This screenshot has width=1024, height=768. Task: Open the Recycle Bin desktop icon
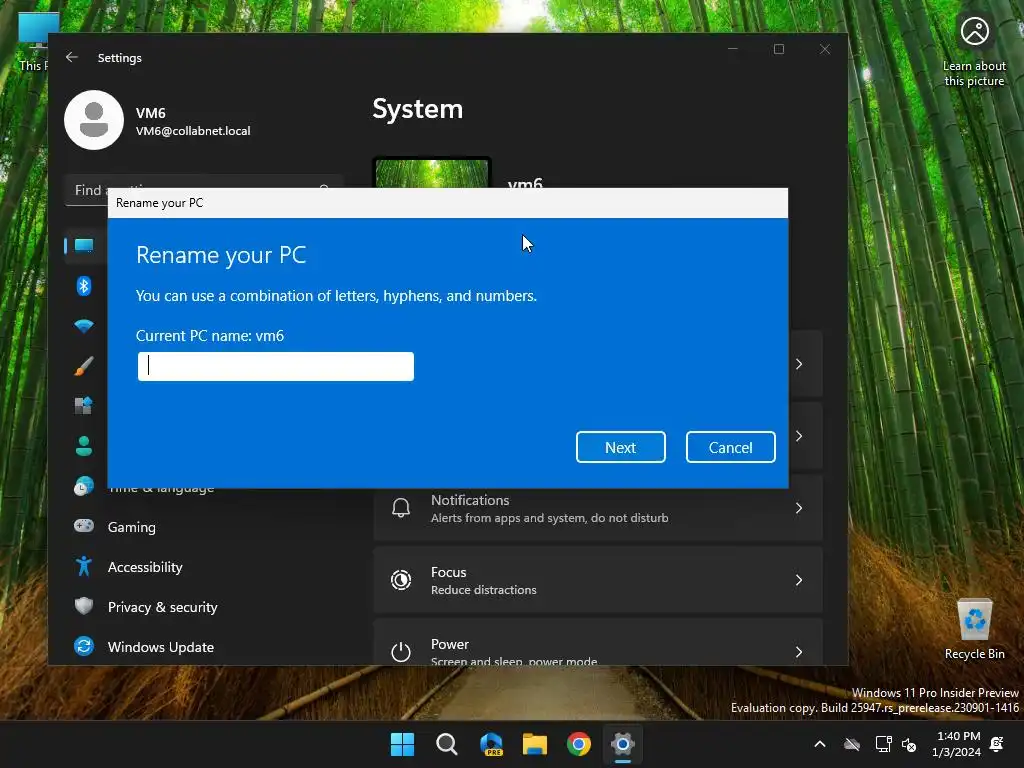point(974,629)
